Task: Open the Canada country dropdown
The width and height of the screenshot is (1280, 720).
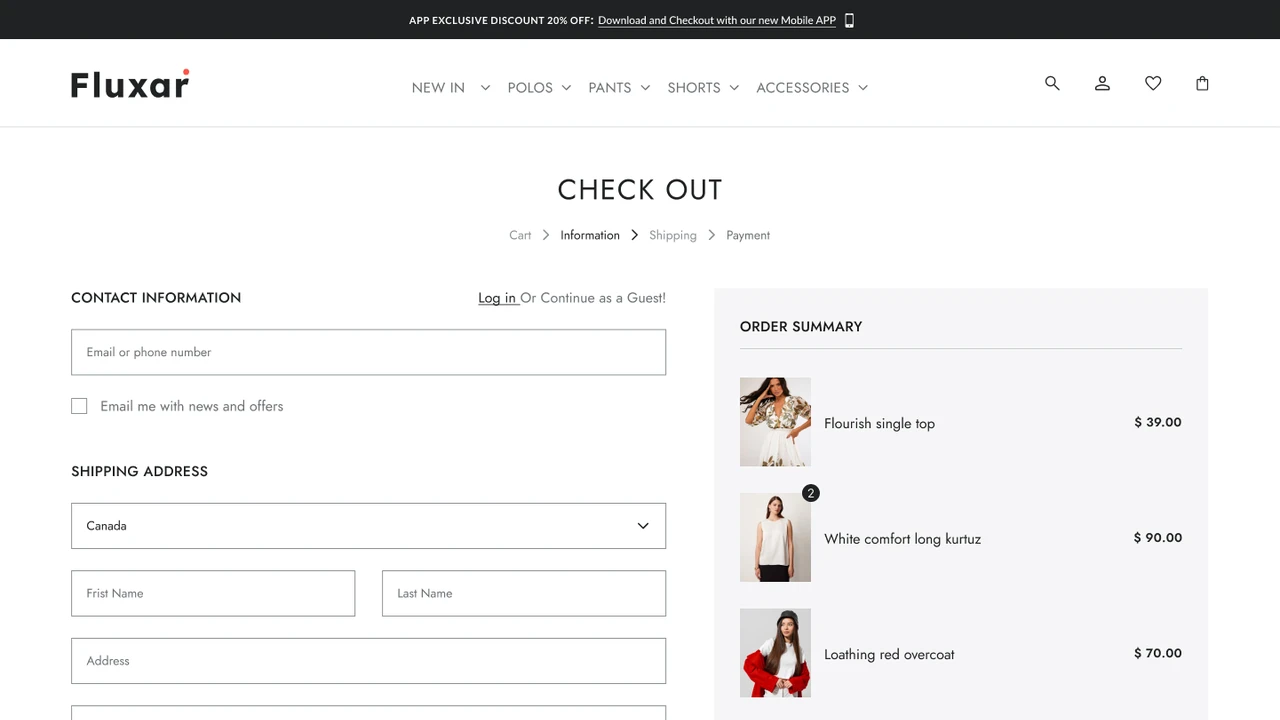Action: pos(368,526)
